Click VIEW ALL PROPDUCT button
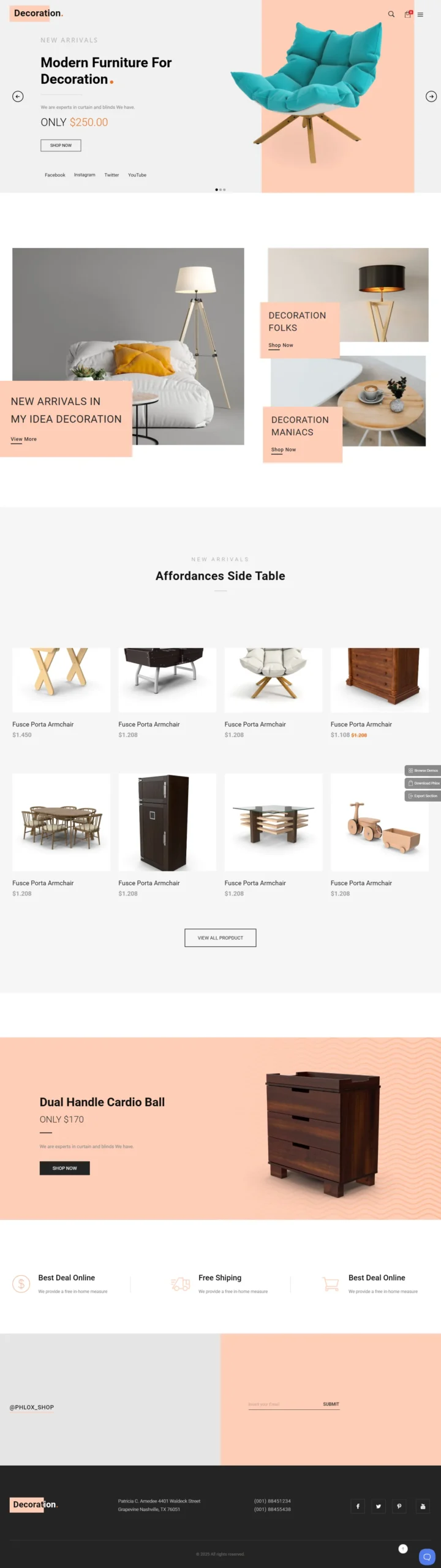Viewport: 441px width, 1568px height. pos(221,938)
